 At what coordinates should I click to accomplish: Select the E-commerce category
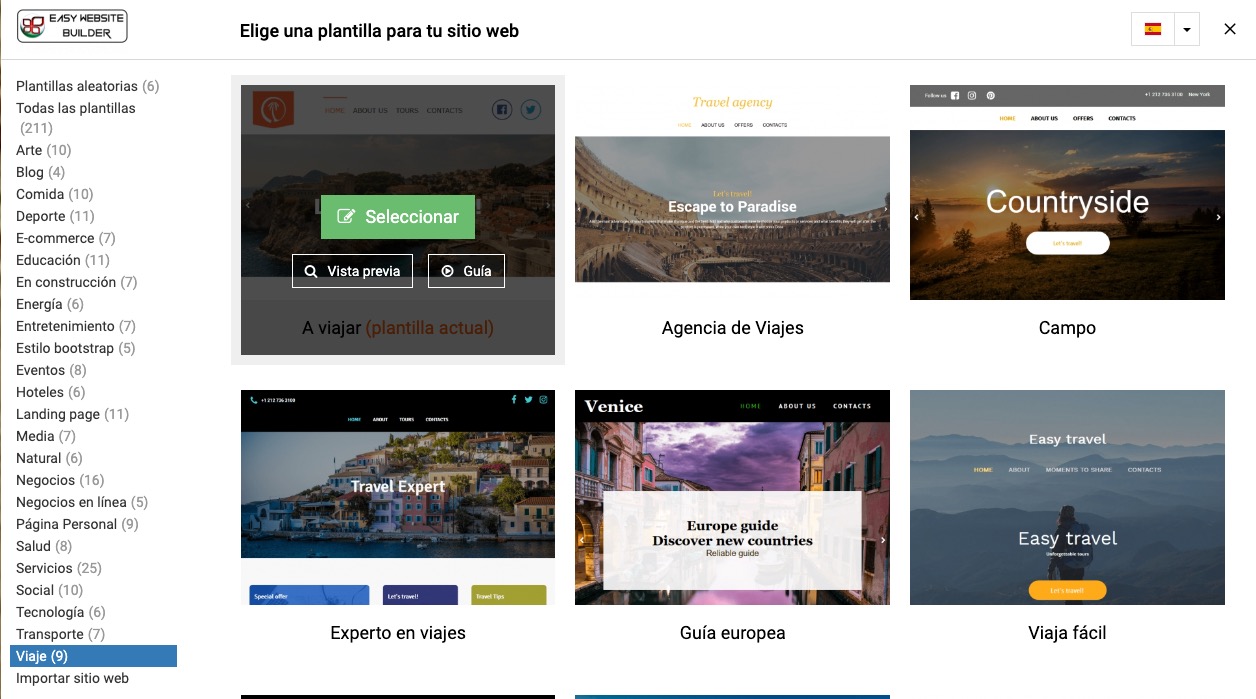[66, 238]
